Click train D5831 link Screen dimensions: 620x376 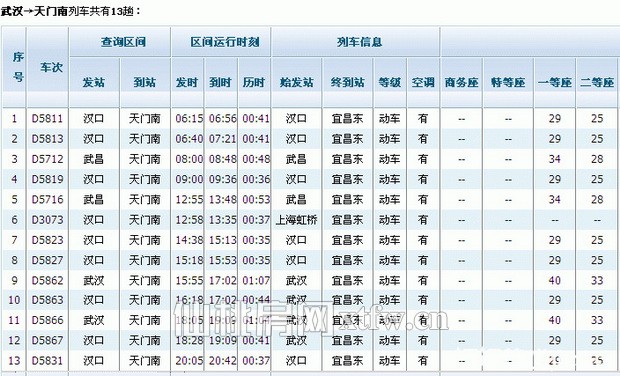click(47, 361)
